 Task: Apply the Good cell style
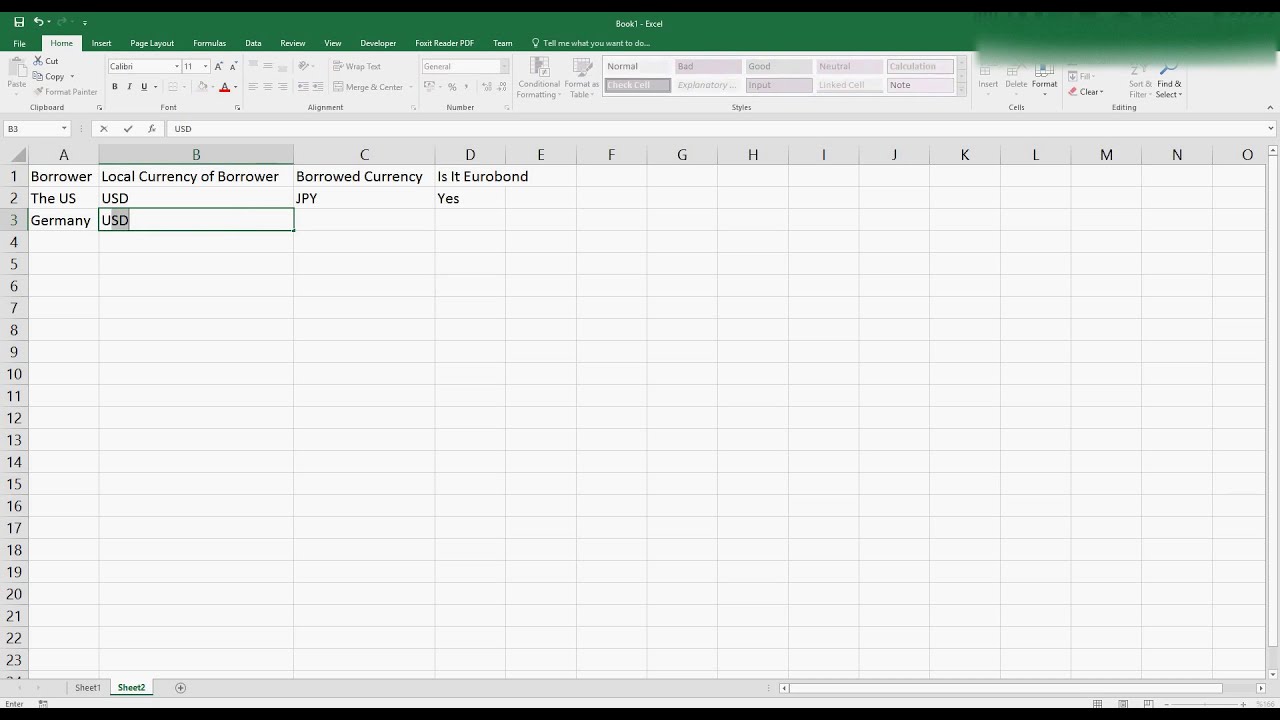pyautogui.click(x=778, y=66)
